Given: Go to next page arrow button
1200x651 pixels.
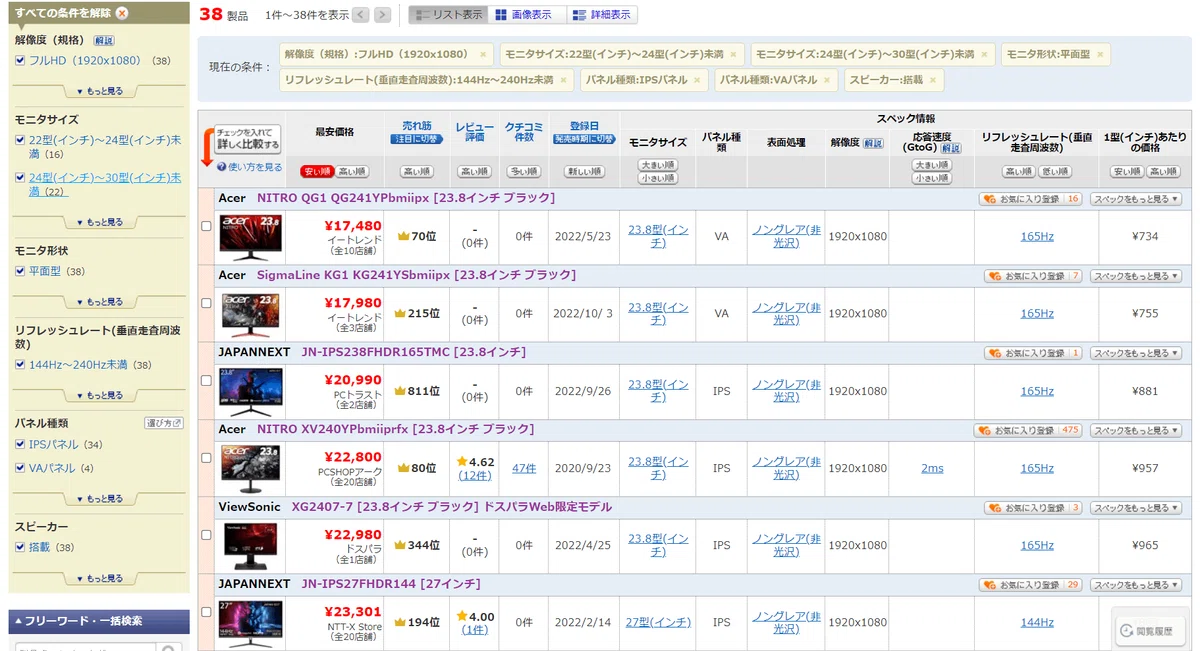Looking at the screenshot, I should point(384,15).
